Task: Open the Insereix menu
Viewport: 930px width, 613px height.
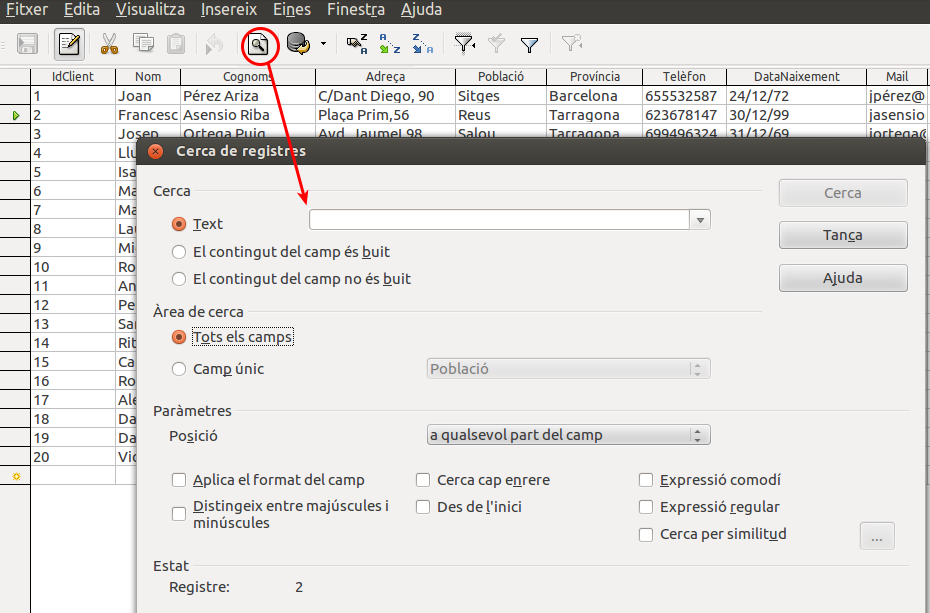Action: 229,10
